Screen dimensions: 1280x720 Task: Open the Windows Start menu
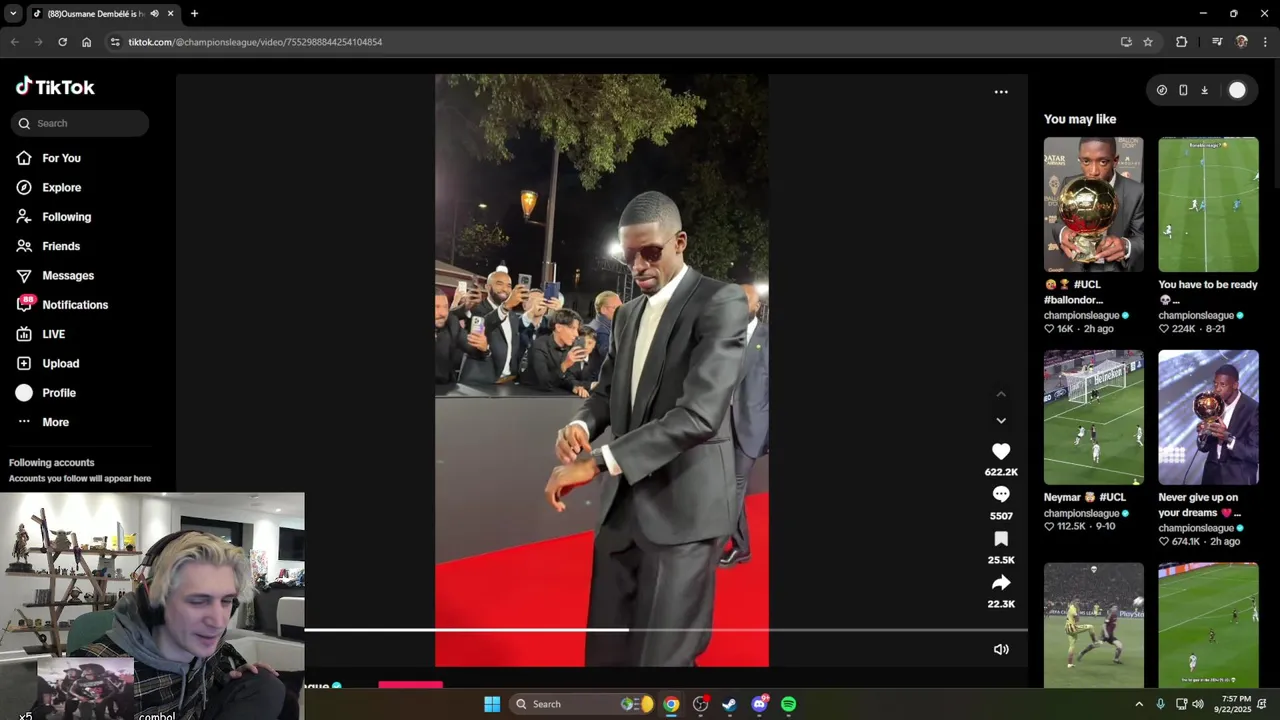tap(492, 704)
